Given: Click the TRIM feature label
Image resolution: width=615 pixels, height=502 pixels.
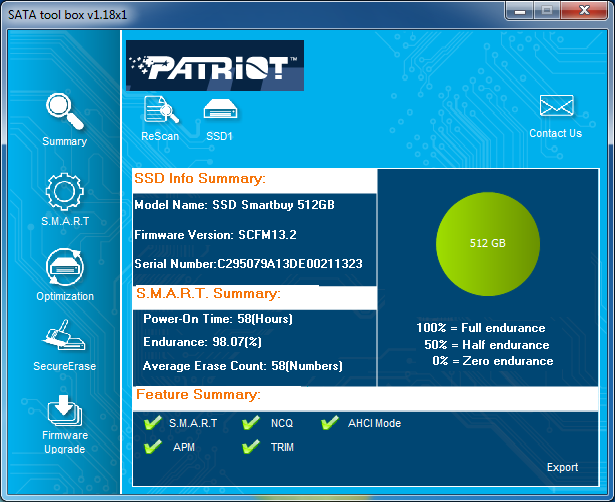Looking at the screenshot, I should 282,447.
